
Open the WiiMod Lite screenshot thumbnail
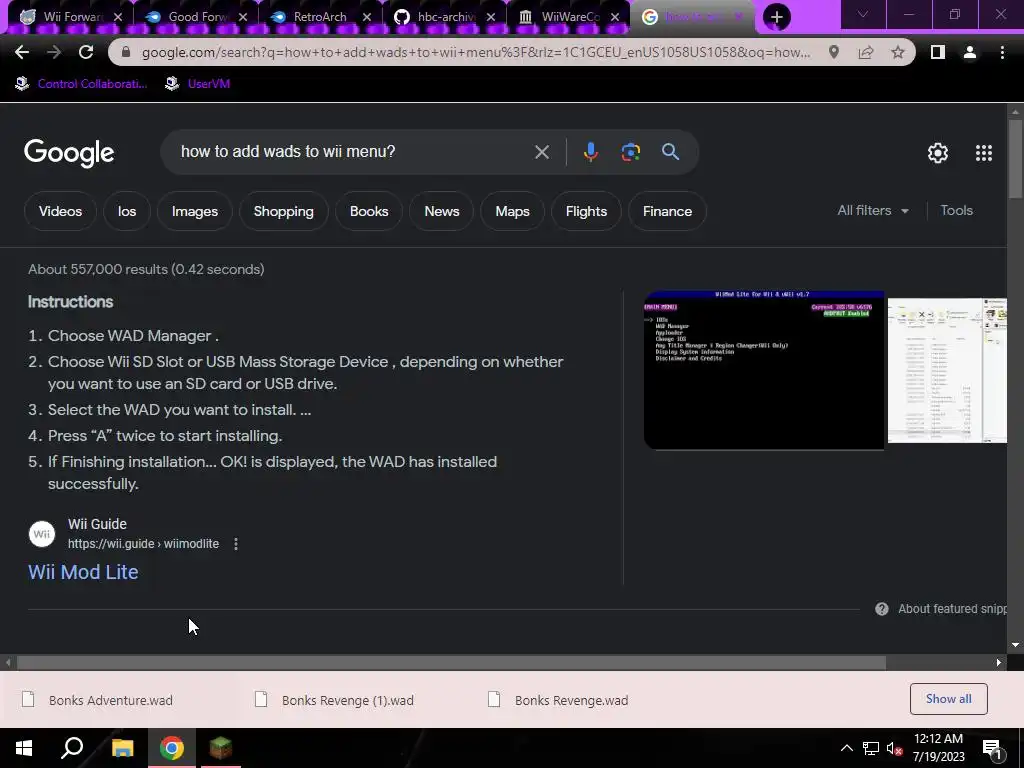(x=763, y=370)
